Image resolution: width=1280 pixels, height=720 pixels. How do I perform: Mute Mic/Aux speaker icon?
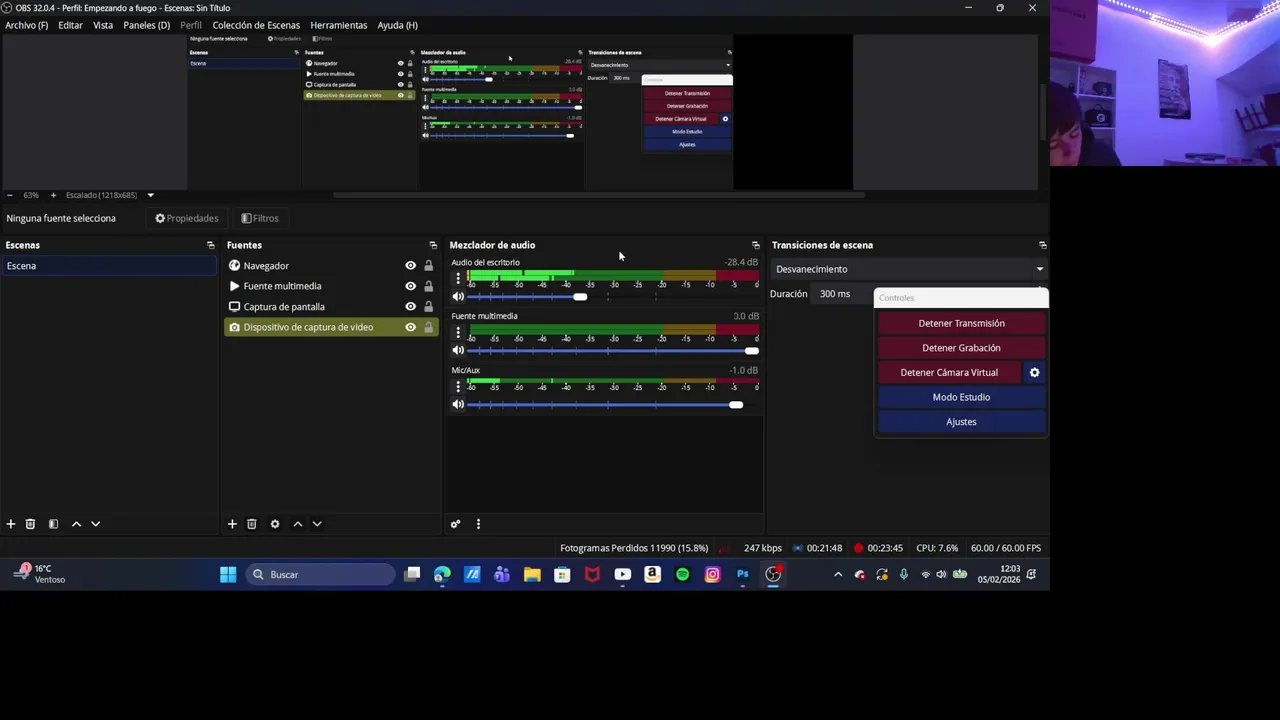458,405
